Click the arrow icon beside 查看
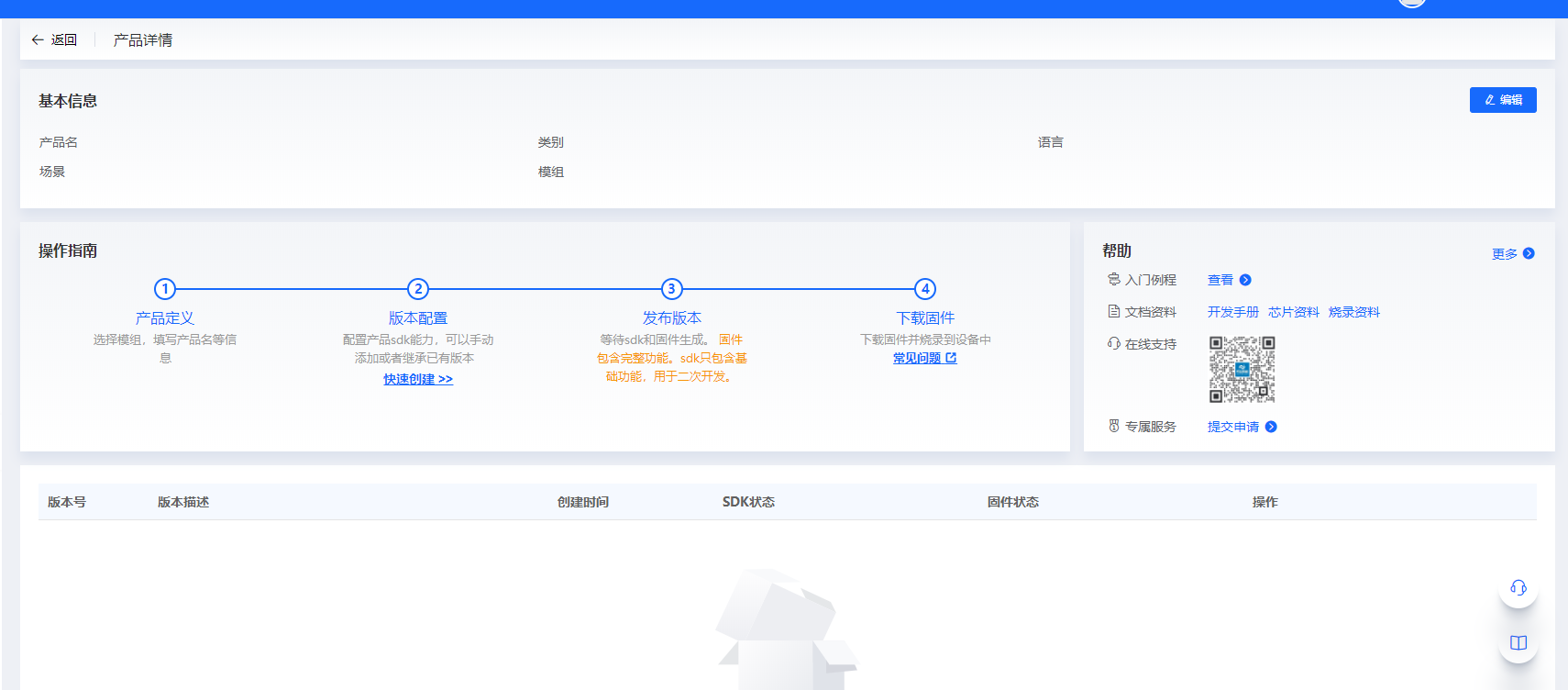 point(1245,280)
